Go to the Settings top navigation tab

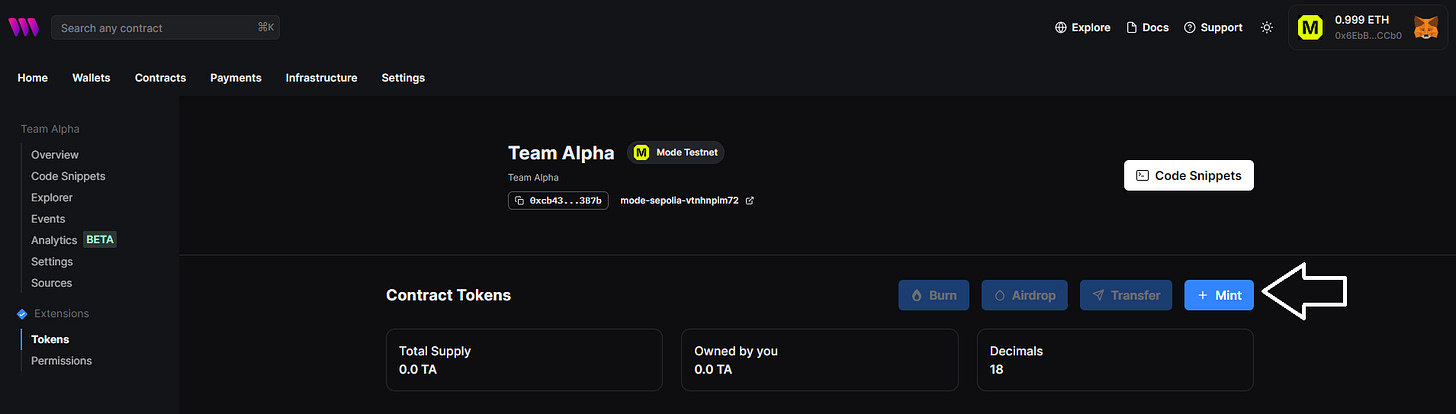[403, 78]
